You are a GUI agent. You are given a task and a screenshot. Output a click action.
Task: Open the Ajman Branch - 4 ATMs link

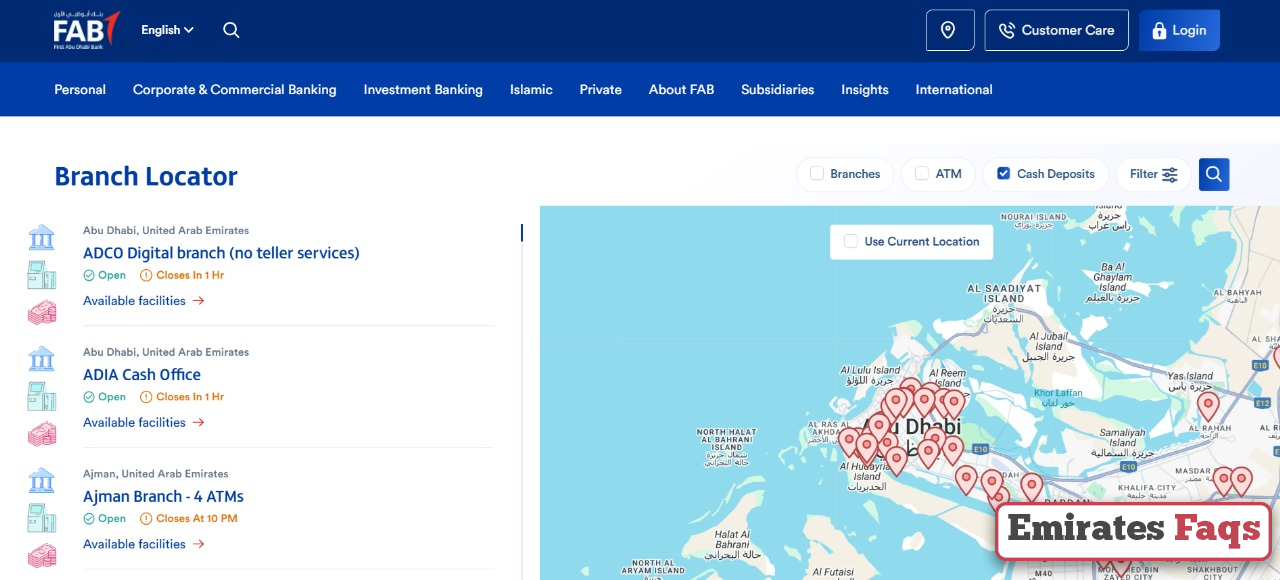point(163,496)
